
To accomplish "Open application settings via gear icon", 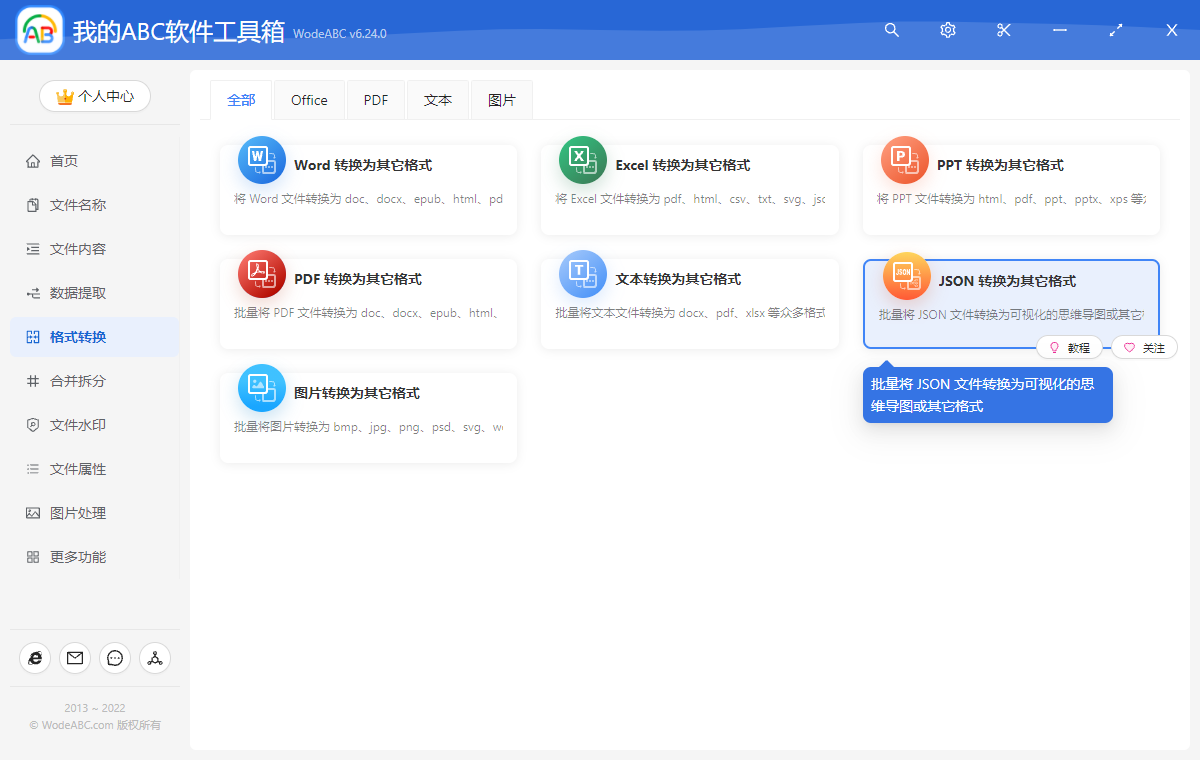I will (x=947, y=30).
